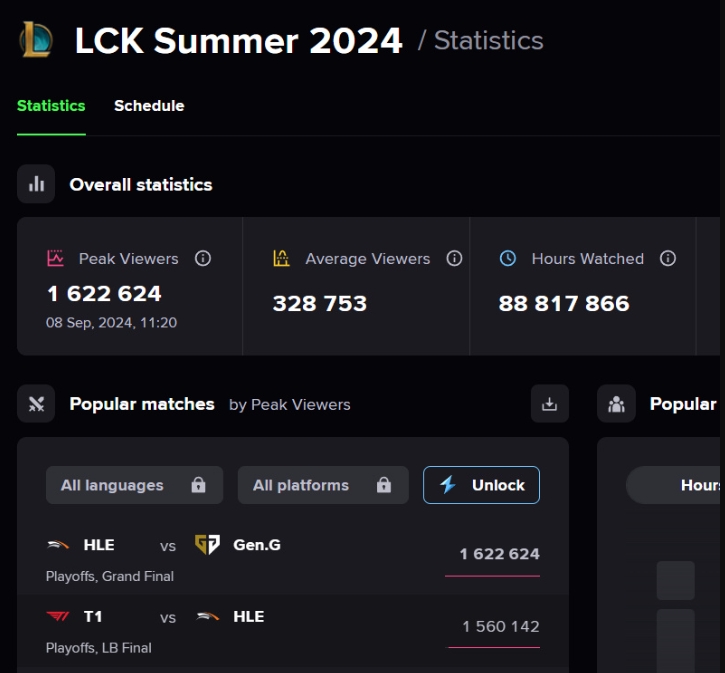Click the Playoffs, Grand Final label
Screen dimensions: 725x673
click(x=110, y=576)
